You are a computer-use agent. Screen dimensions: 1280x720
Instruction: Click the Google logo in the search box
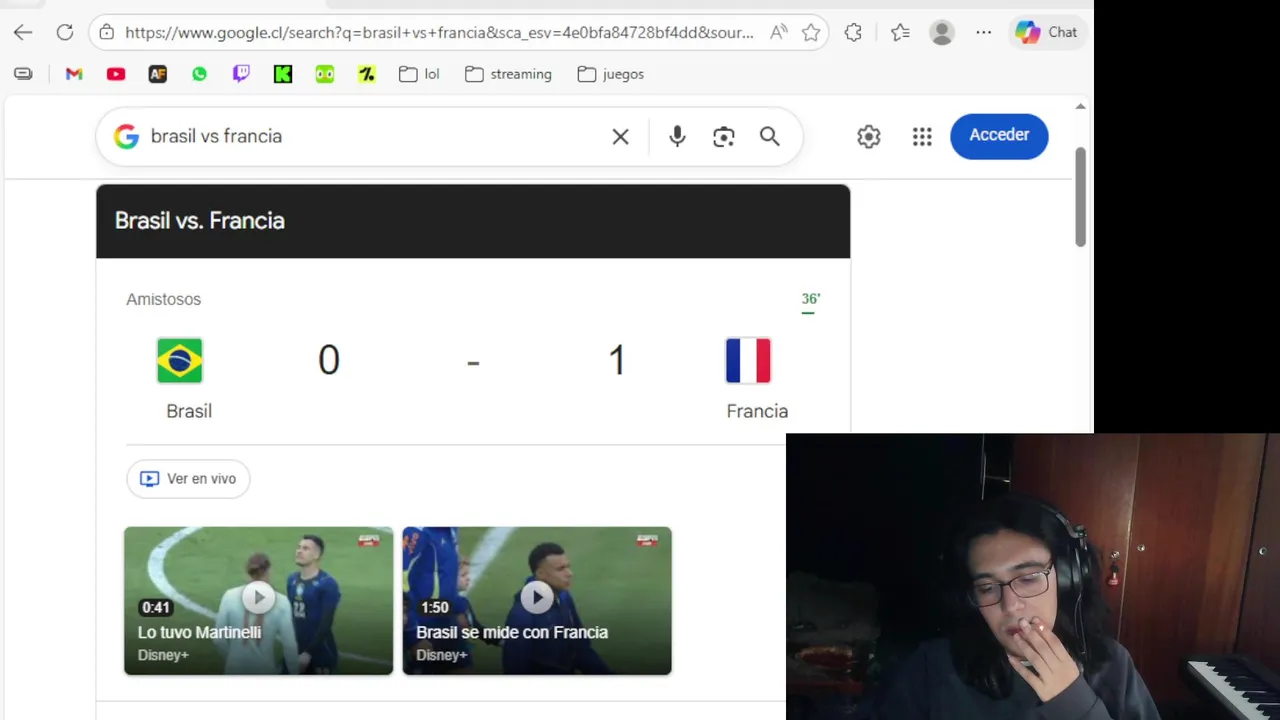coord(126,136)
